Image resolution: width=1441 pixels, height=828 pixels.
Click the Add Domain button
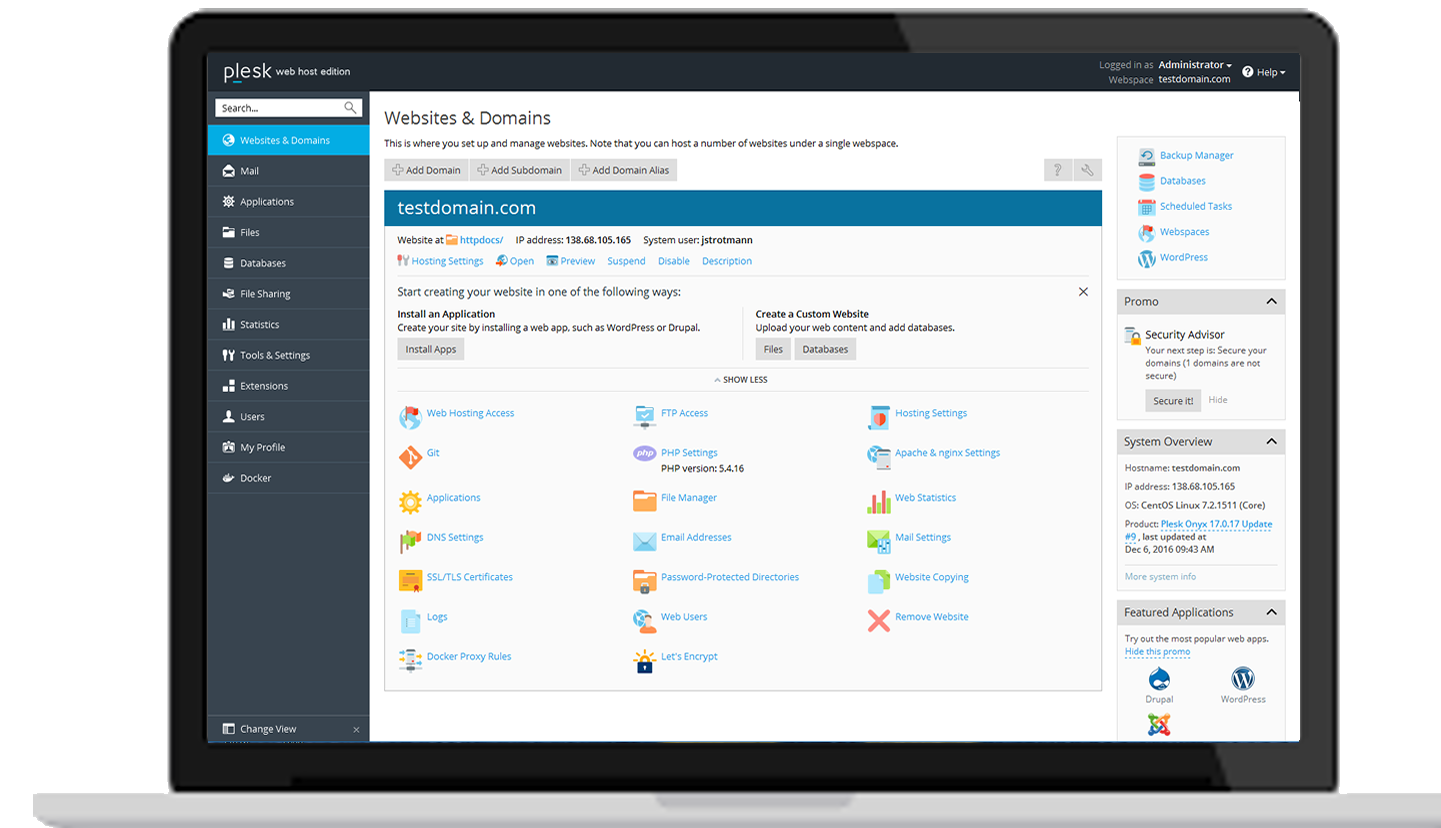426,170
